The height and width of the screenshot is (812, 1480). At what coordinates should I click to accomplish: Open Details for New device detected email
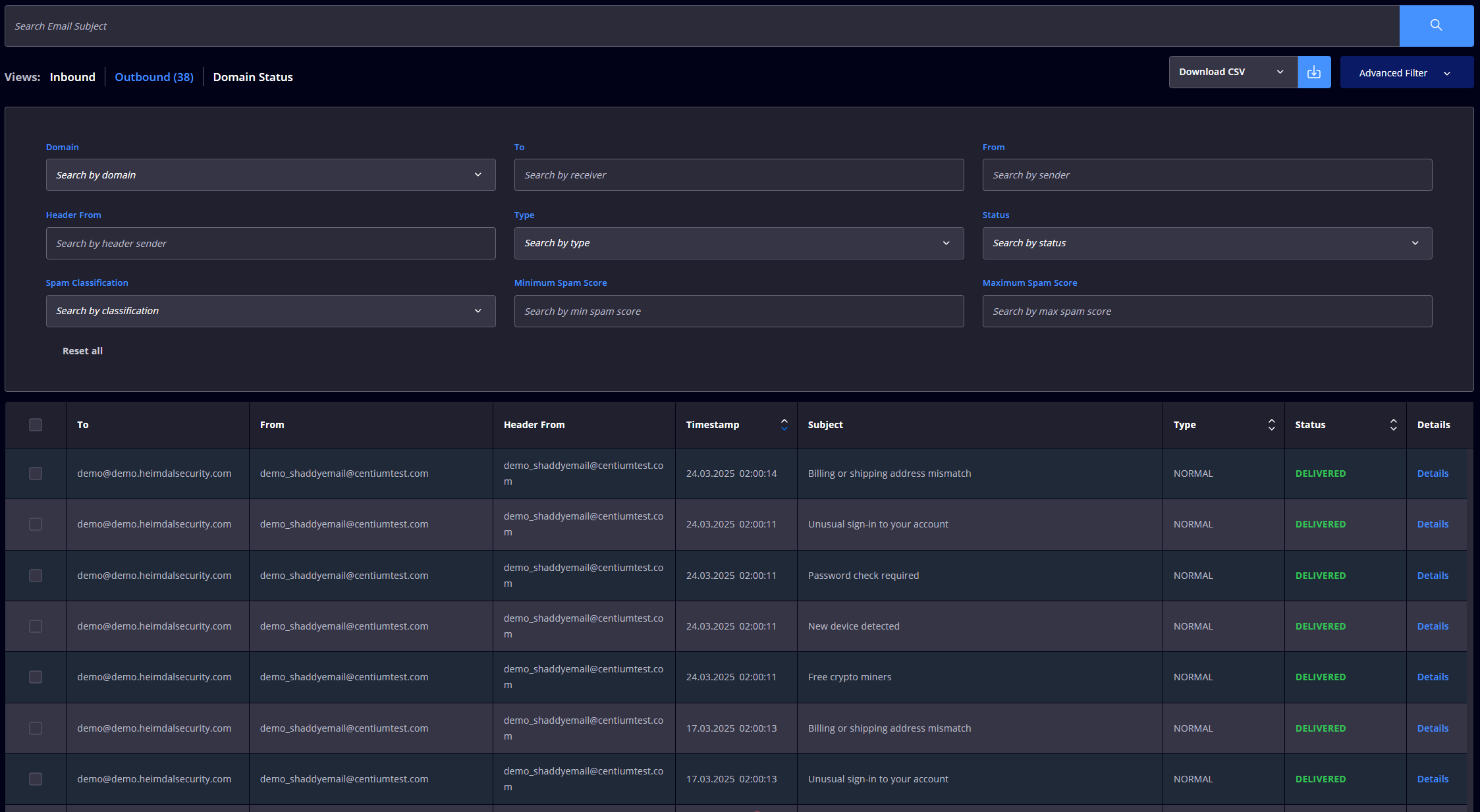pos(1433,626)
